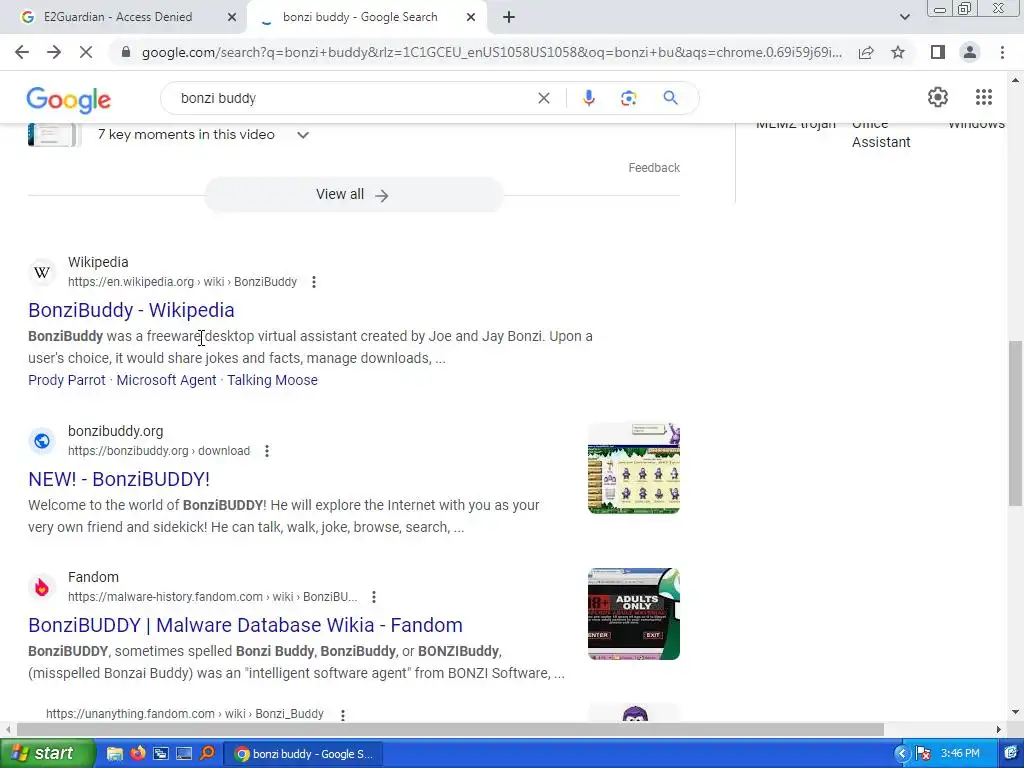The height and width of the screenshot is (768, 1024).
Task: Click the Google logo
Action: click(69, 100)
